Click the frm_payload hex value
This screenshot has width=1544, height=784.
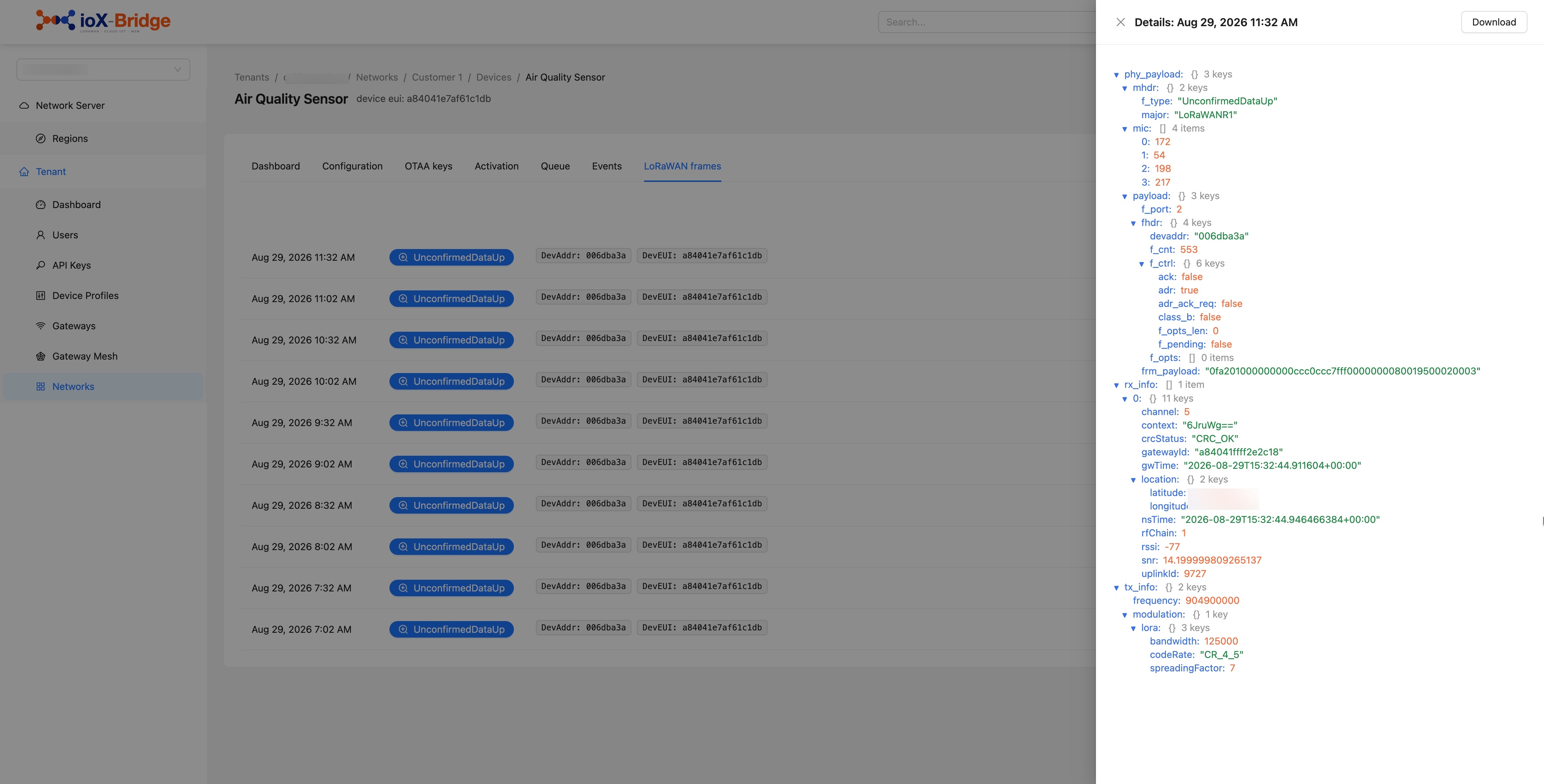click(x=1343, y=371)
